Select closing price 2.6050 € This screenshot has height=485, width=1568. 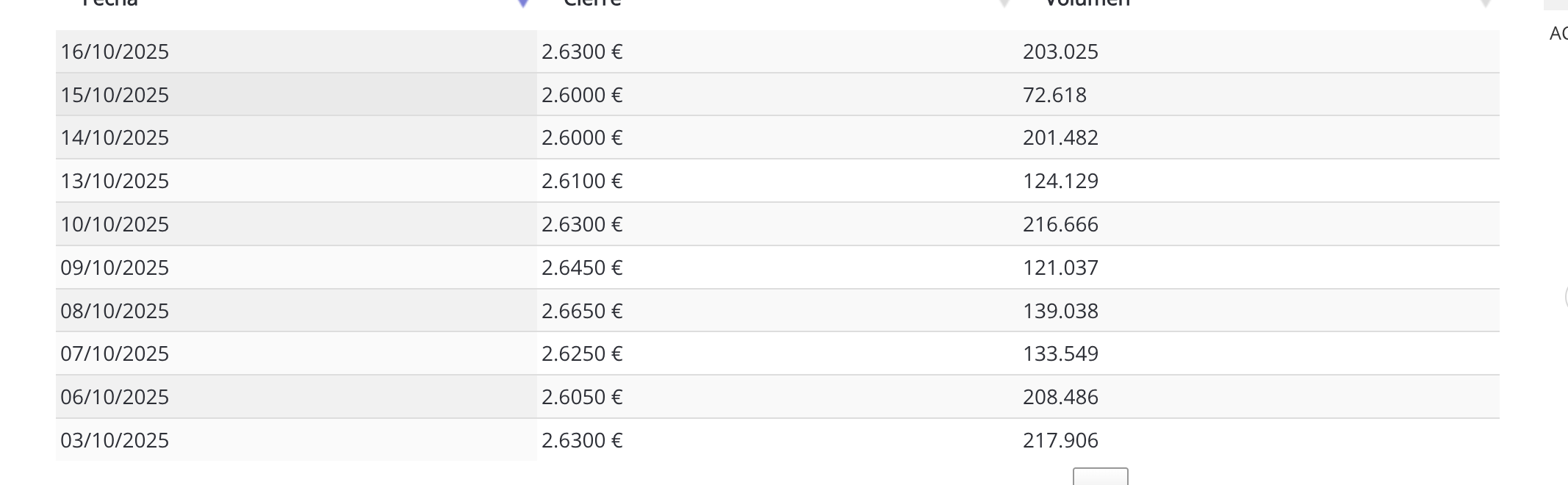pos(582,397)
